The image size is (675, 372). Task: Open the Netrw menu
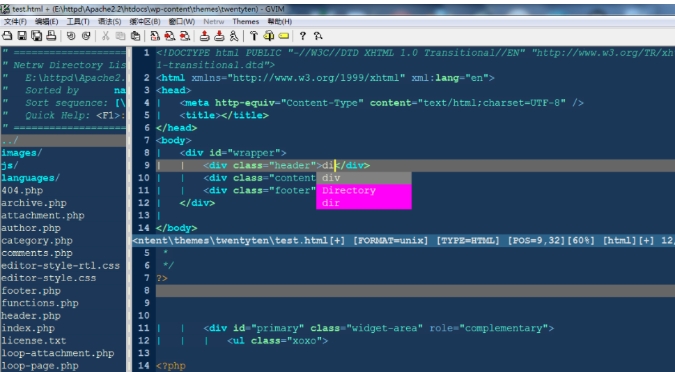point(214,22)
